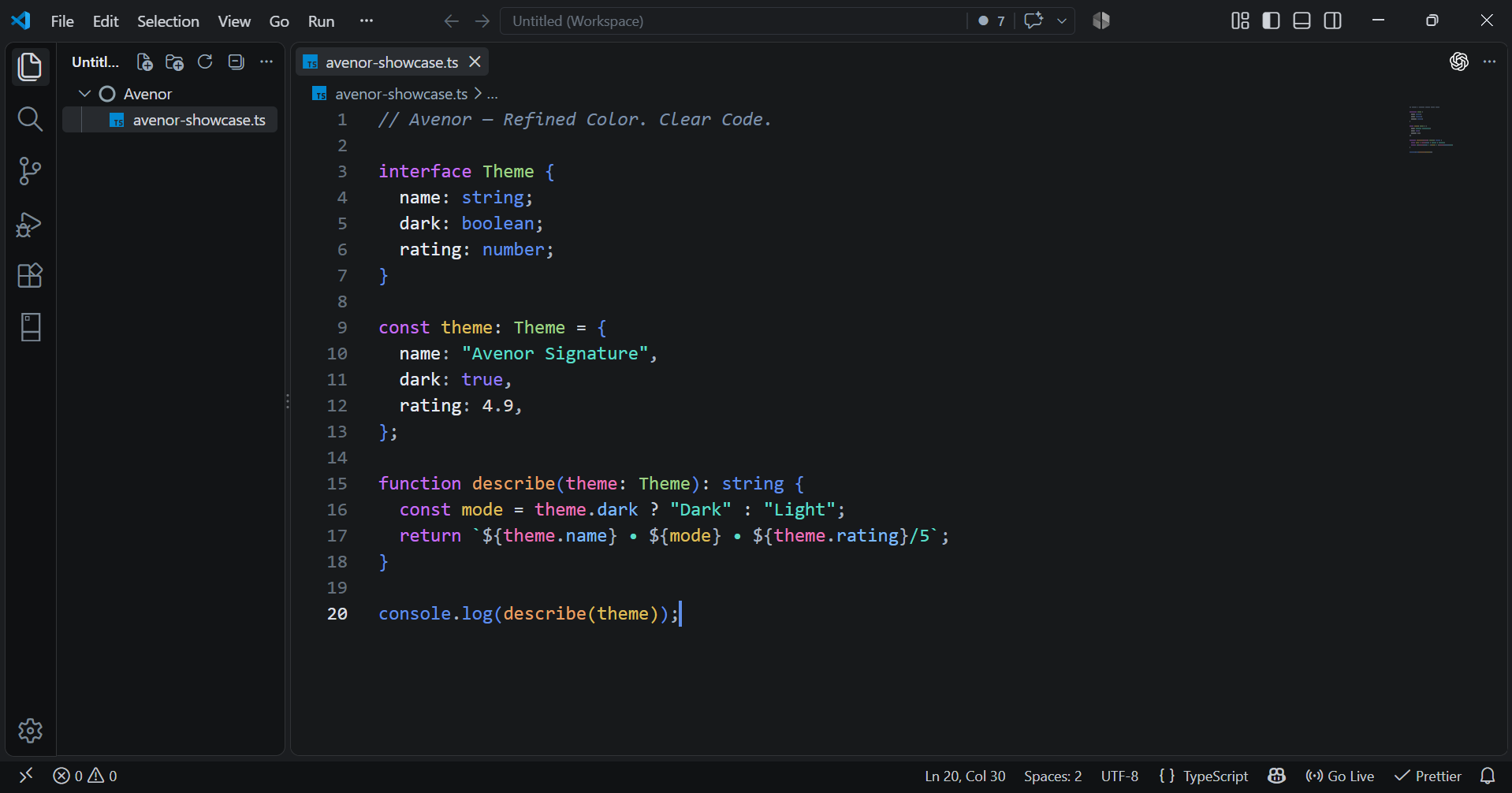1512x793 pixels.
Task: Open the Explorer view in activity bar
Action: point(30,67)
